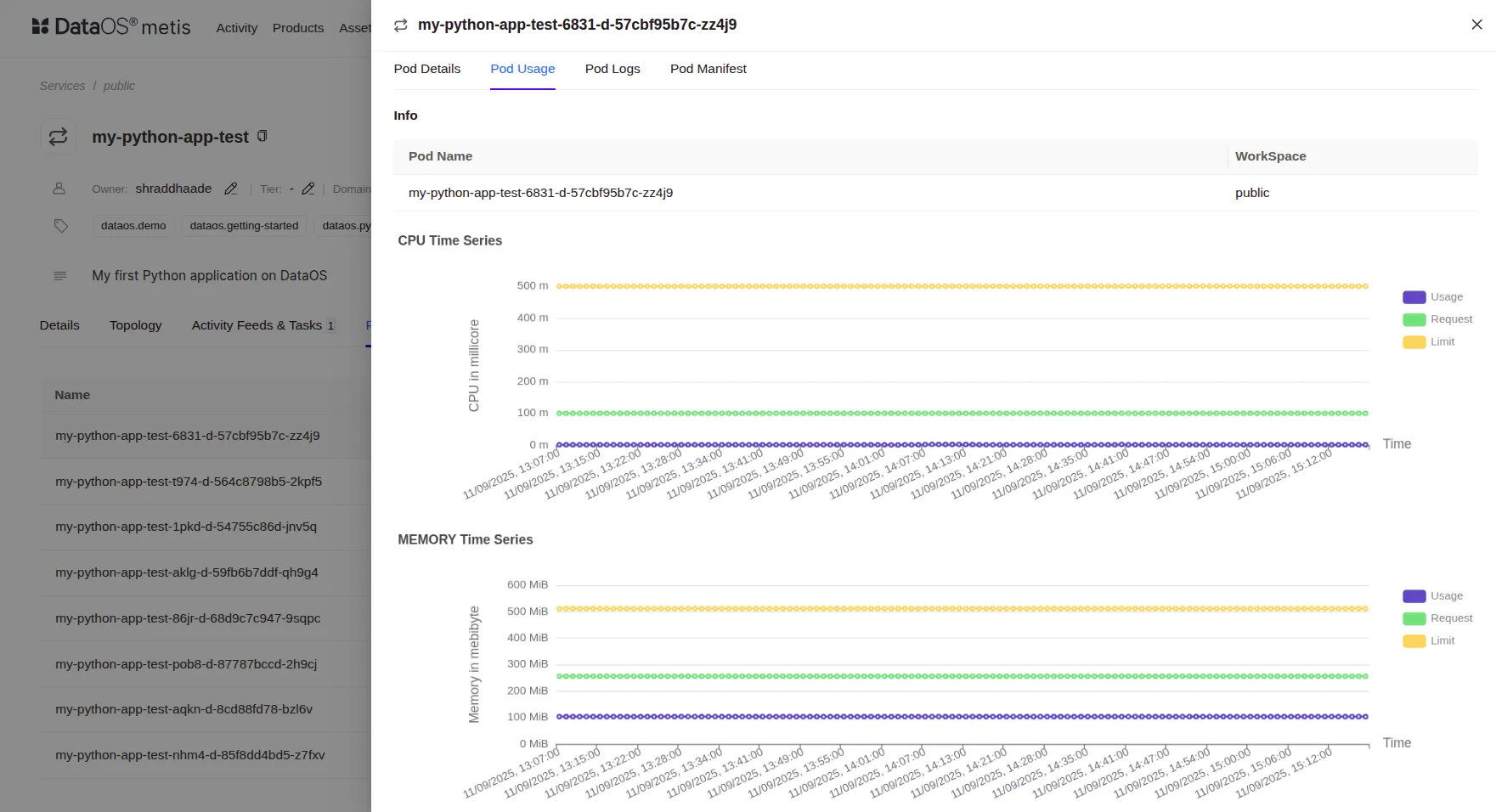Click the dataos.demo tag
This screenshot has width=1496, height=812.
tap(133, 226)
